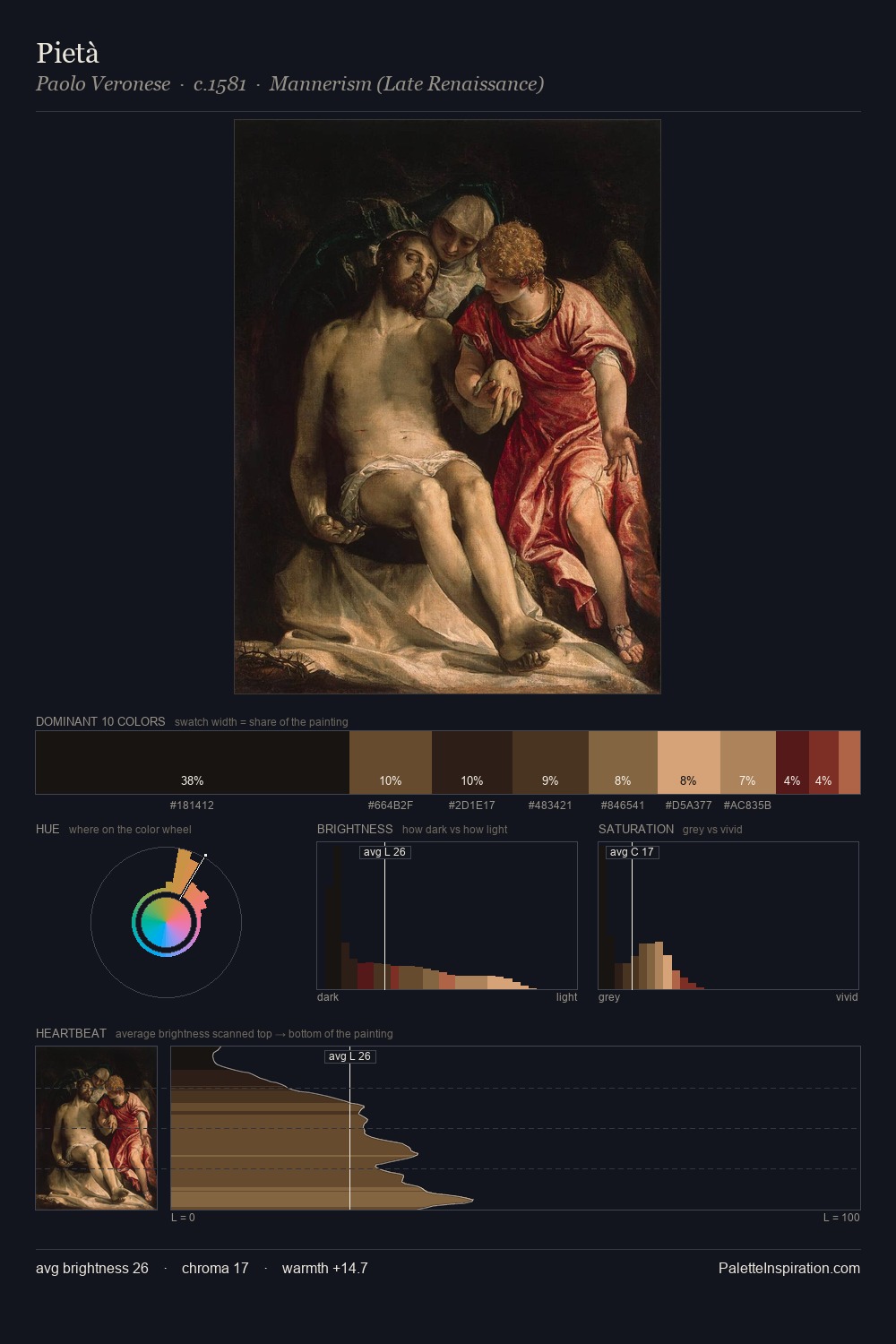Click the #846541 hex code label

point(623,806)
